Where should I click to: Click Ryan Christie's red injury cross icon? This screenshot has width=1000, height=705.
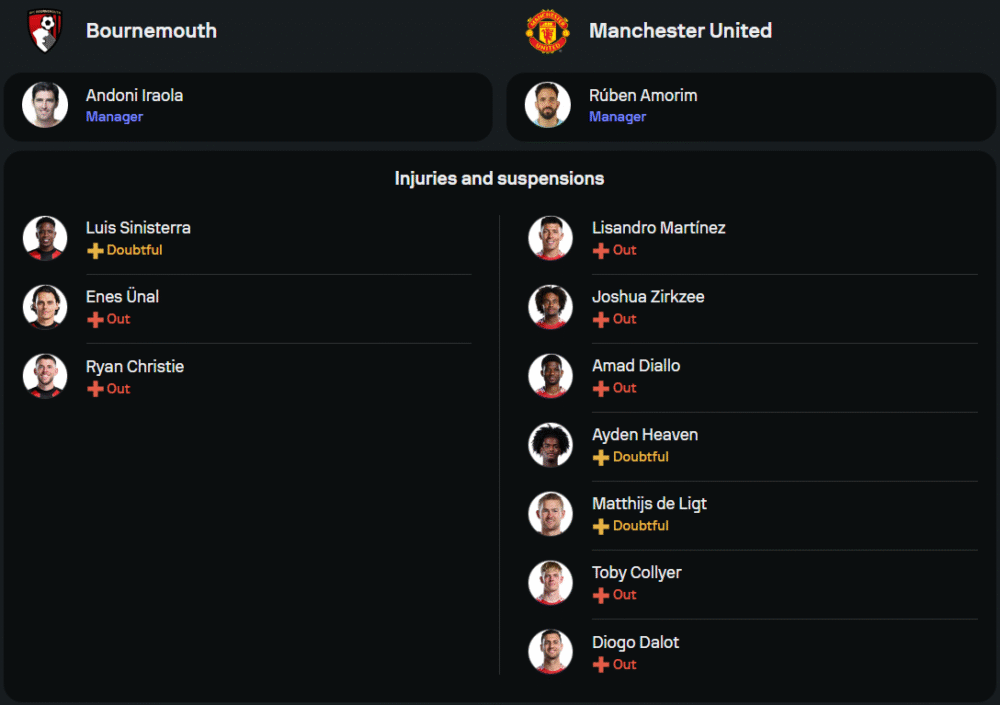pos(95,389)
